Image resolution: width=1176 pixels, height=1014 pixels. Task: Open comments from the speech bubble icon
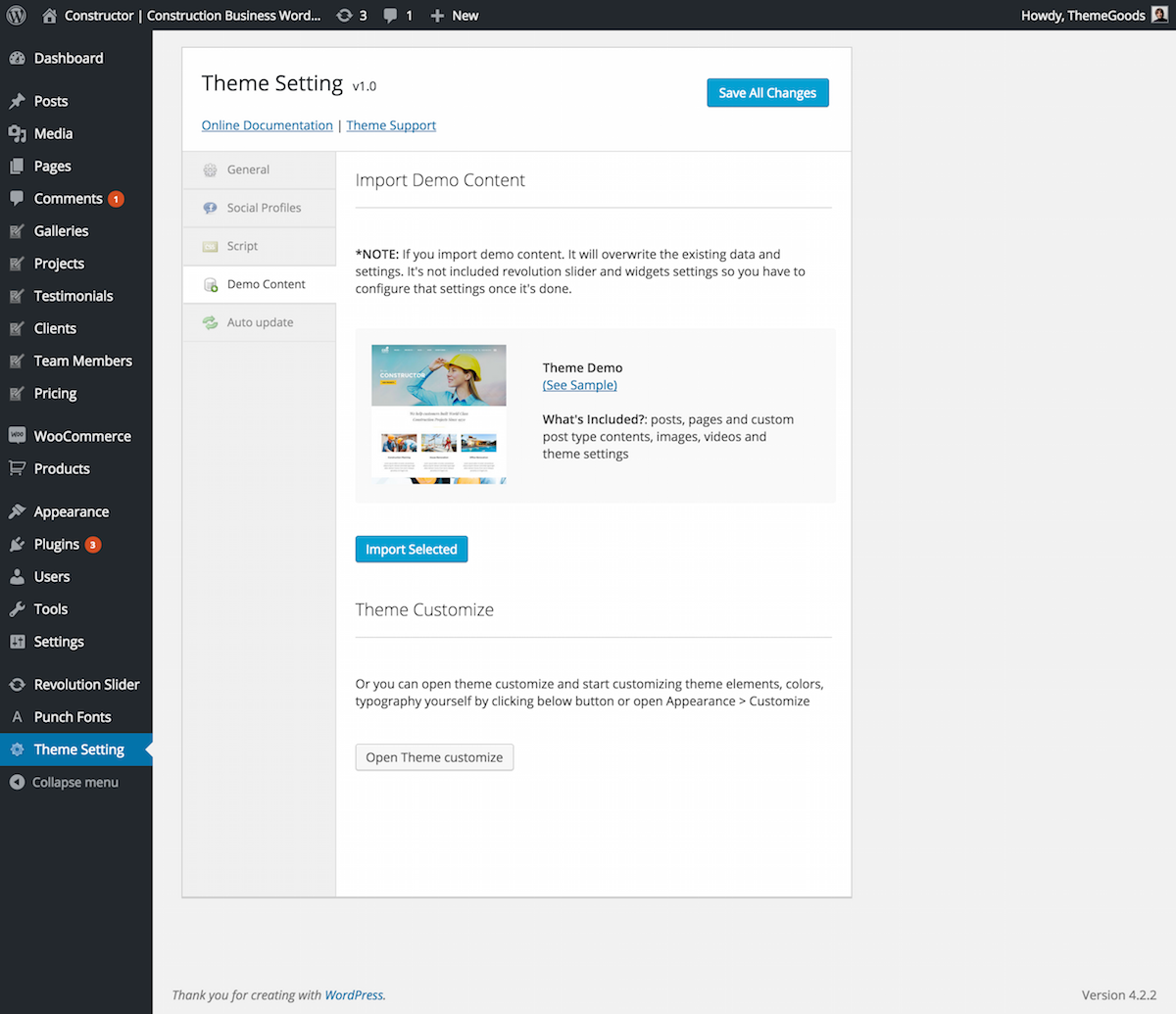point(390,15)
